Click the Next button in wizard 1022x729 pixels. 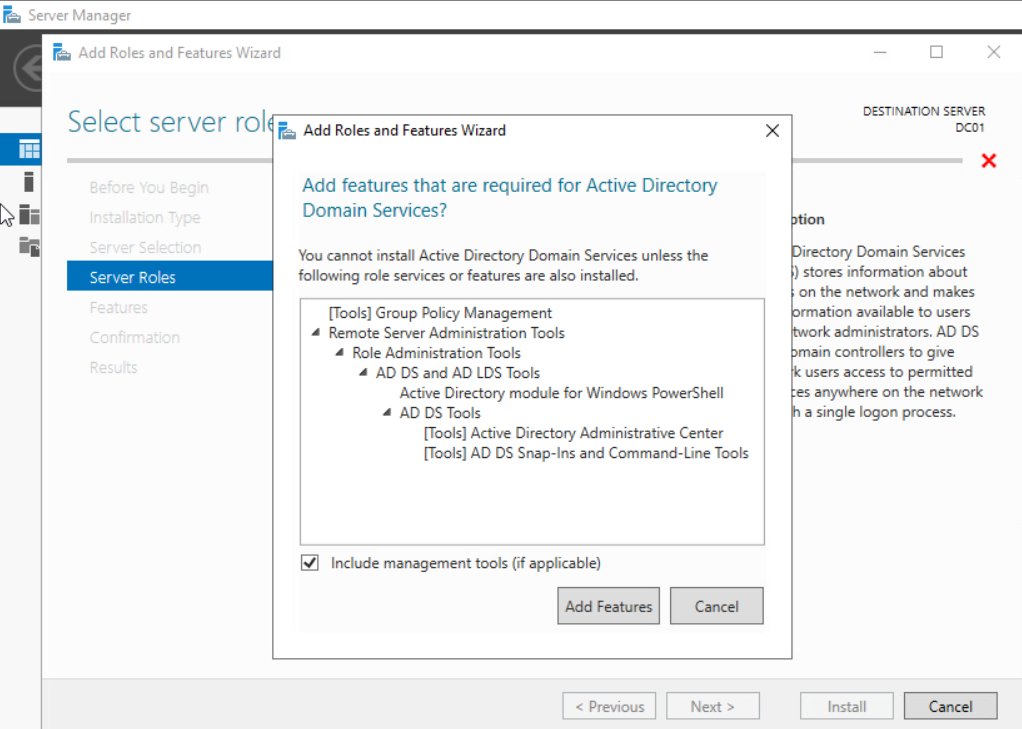(x=712, y=706)
